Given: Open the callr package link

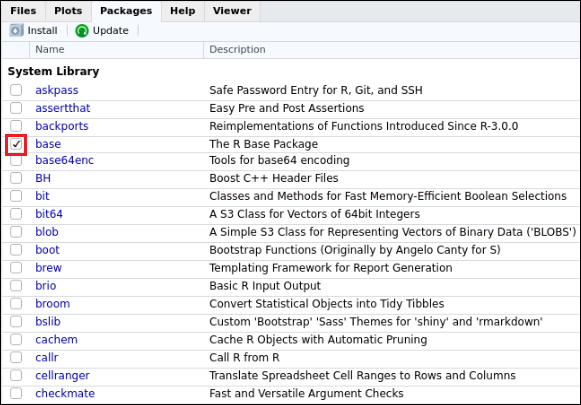Looking at the screenshot, I should tap(47, 358).
